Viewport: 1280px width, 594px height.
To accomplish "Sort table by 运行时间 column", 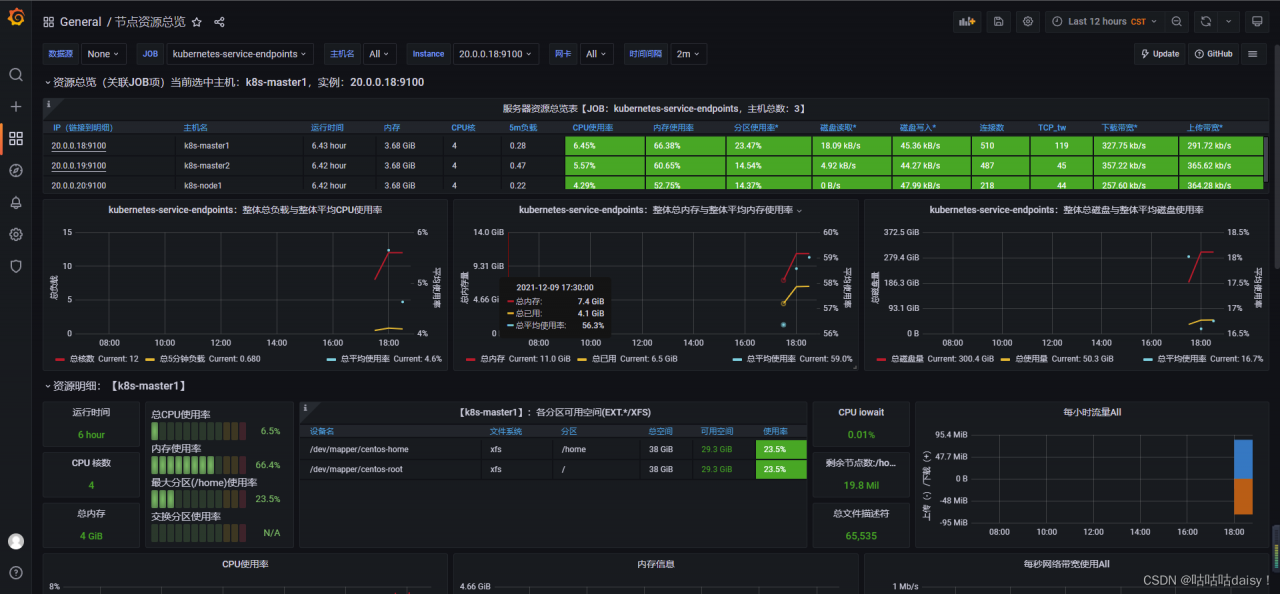I will coord(327,128).
